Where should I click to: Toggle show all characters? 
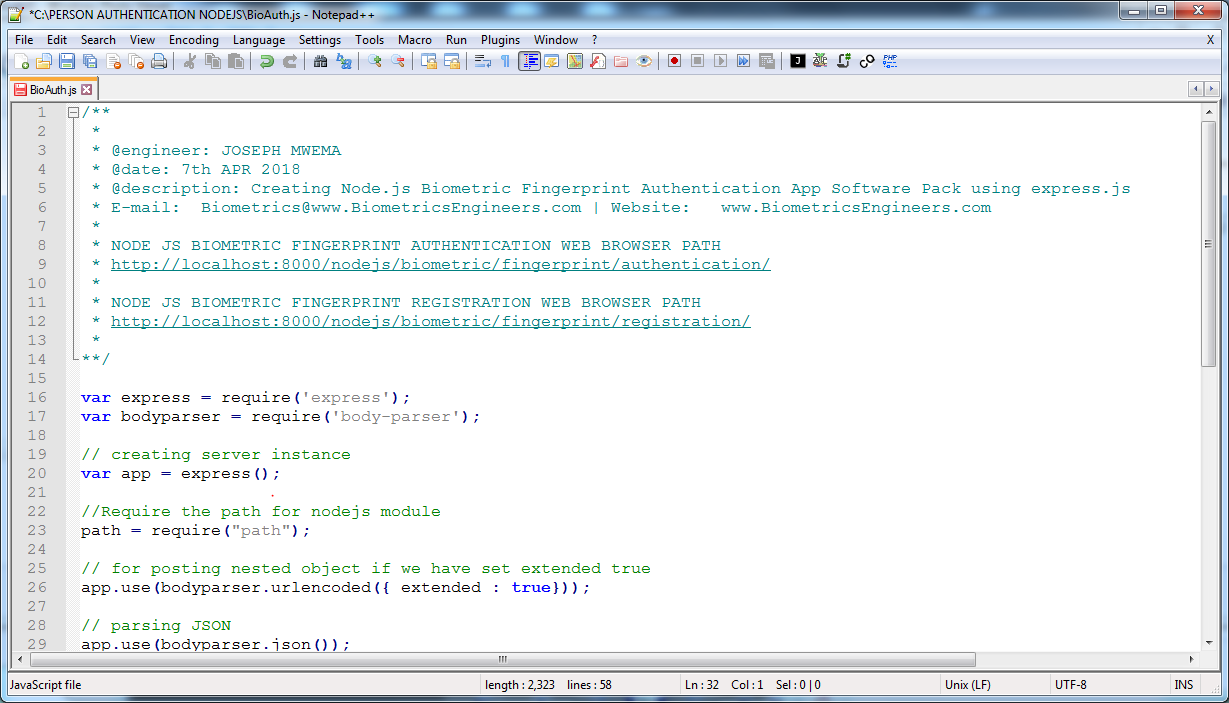coord(505,61)
